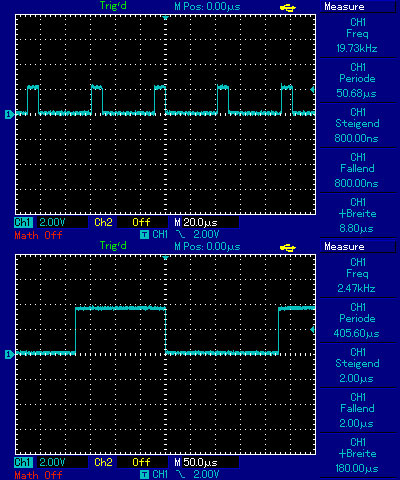Open the M 20.0µs timebase setting
Screen dimensions: 400x480
pos(206,222)
